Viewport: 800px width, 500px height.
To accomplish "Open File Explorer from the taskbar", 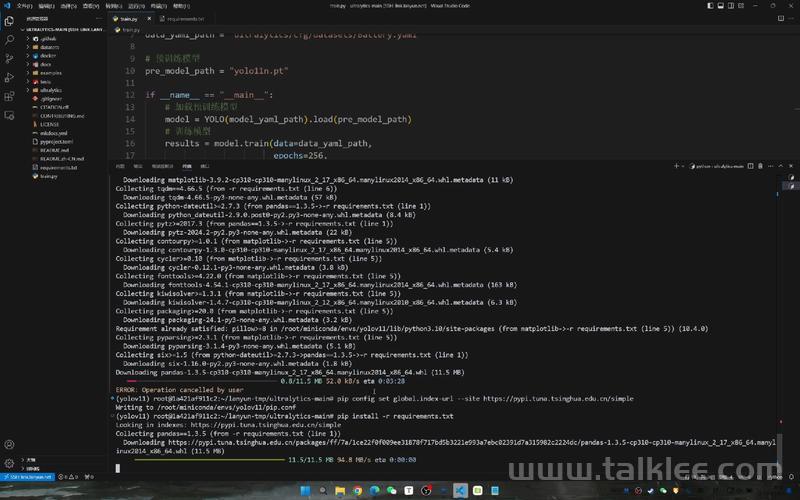I will pyautogui.click(x=340, y=490).
